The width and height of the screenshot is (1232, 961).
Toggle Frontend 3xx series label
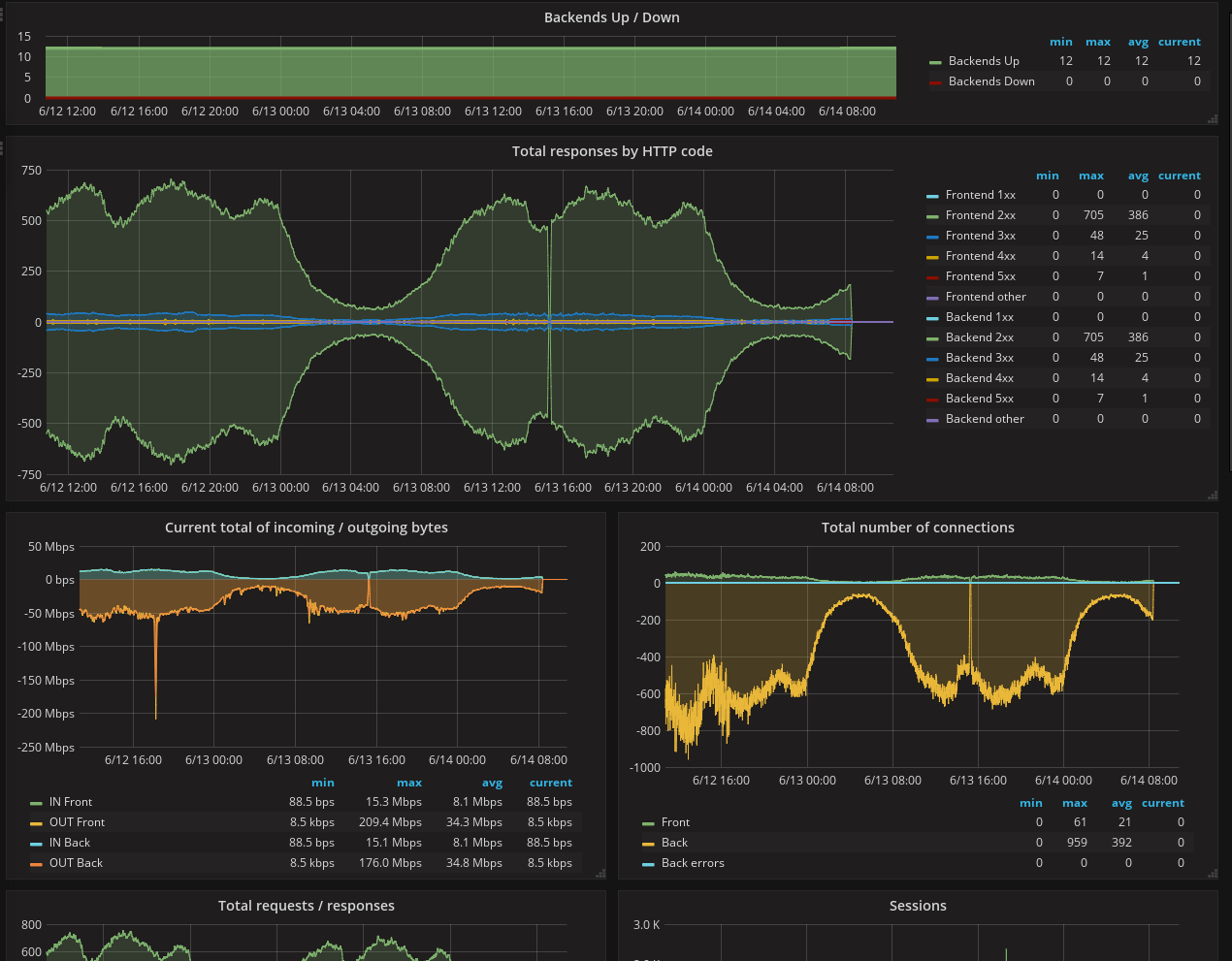(981, 236)
